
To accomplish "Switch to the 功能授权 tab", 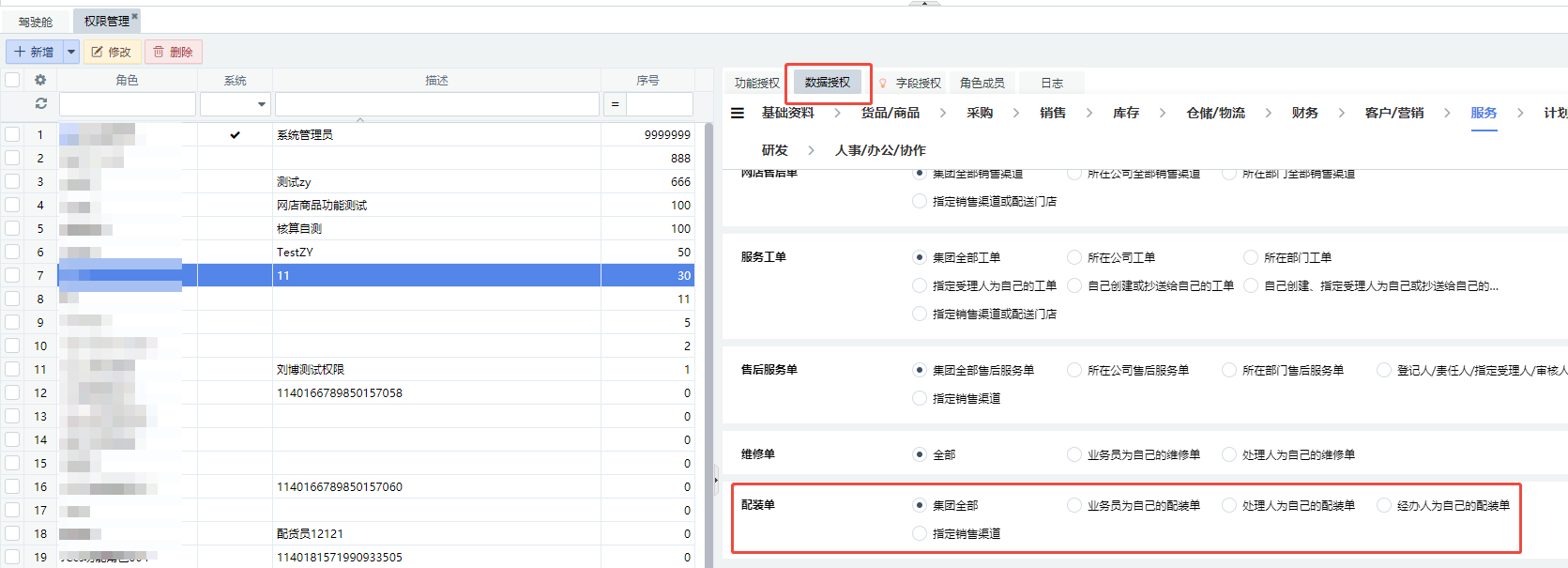I will [756, 84].
